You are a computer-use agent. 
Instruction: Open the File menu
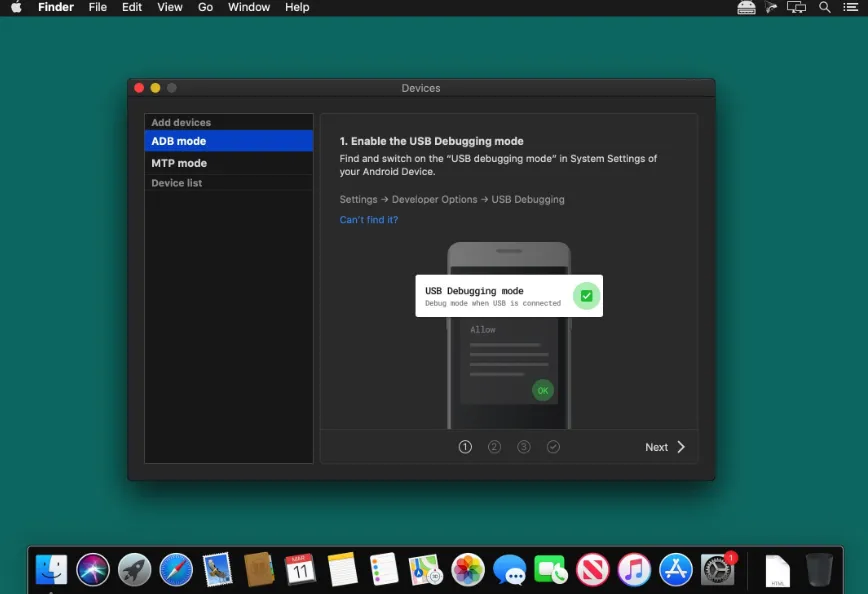pos(97,7)
